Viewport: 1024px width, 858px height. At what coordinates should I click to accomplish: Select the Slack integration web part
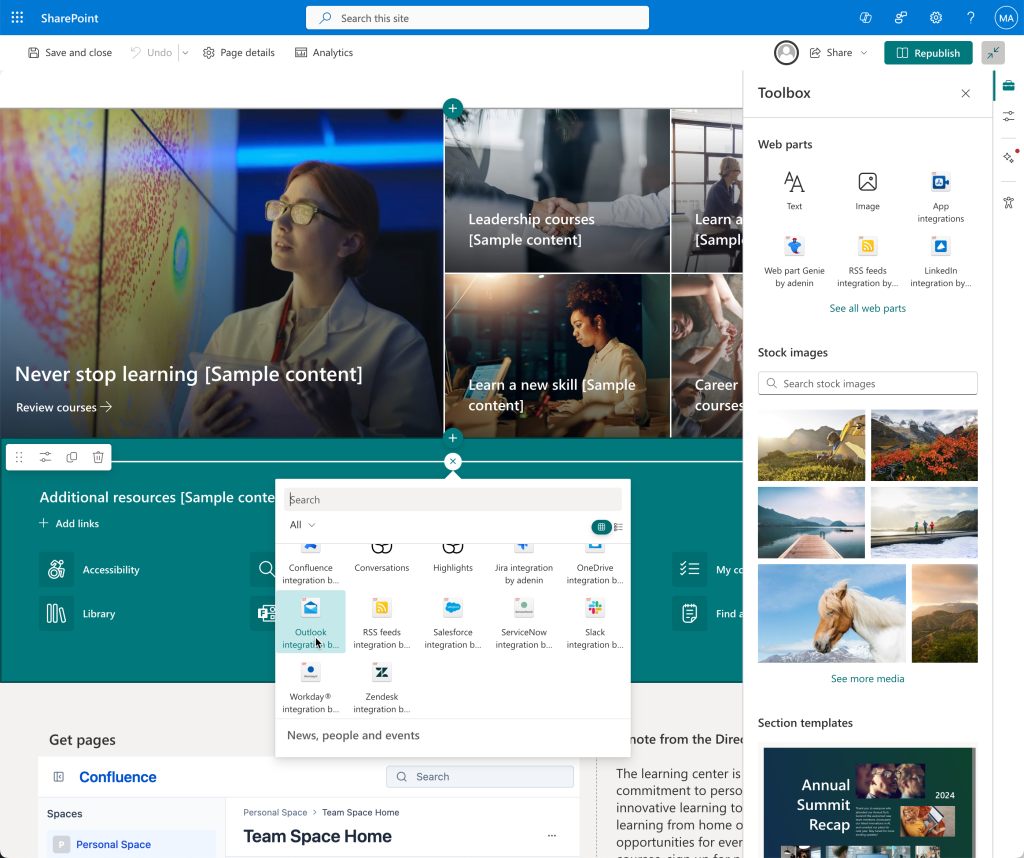tap(595, 622)
